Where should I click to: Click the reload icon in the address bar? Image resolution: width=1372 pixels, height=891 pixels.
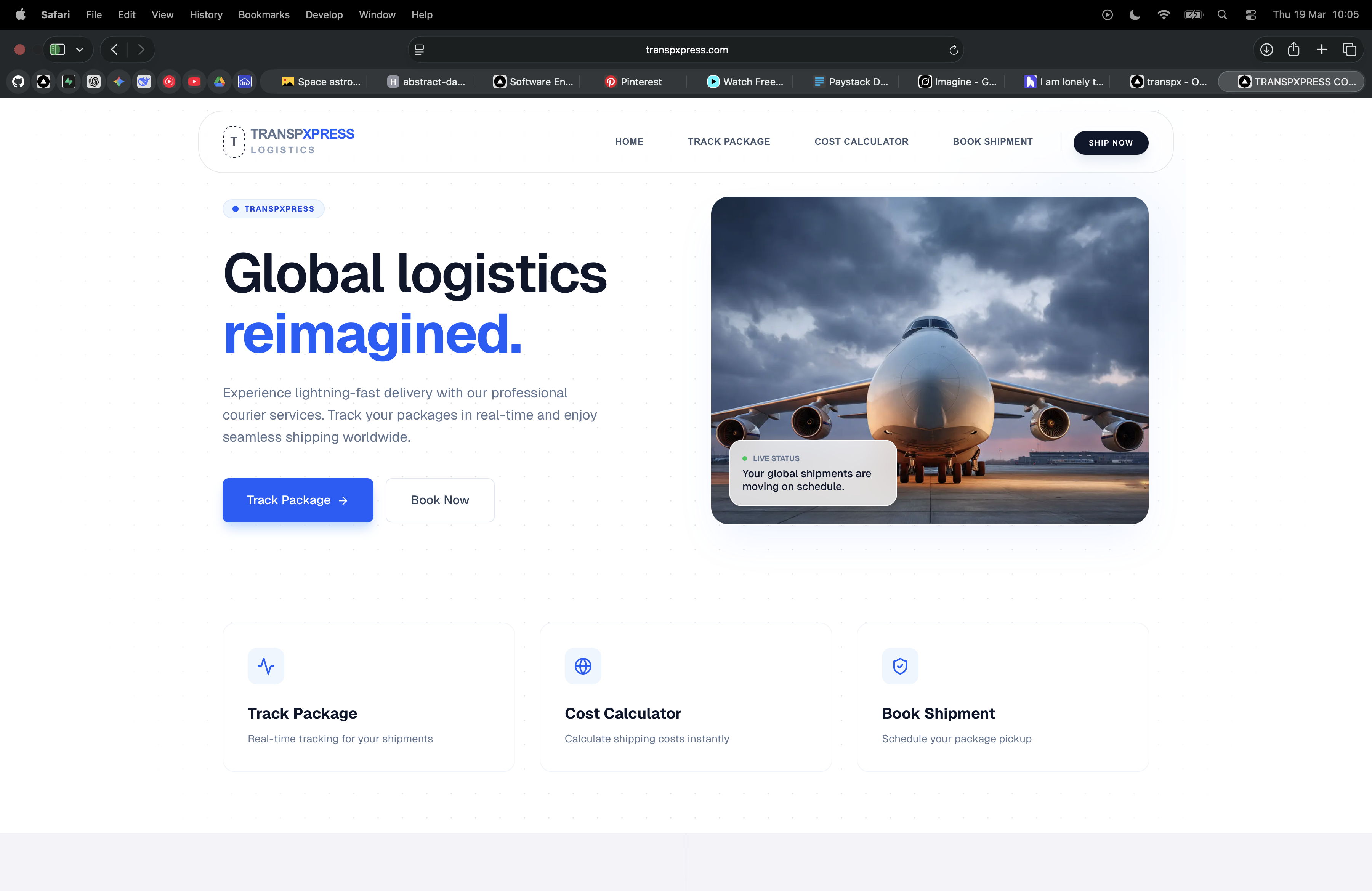(x=953, y=50)
